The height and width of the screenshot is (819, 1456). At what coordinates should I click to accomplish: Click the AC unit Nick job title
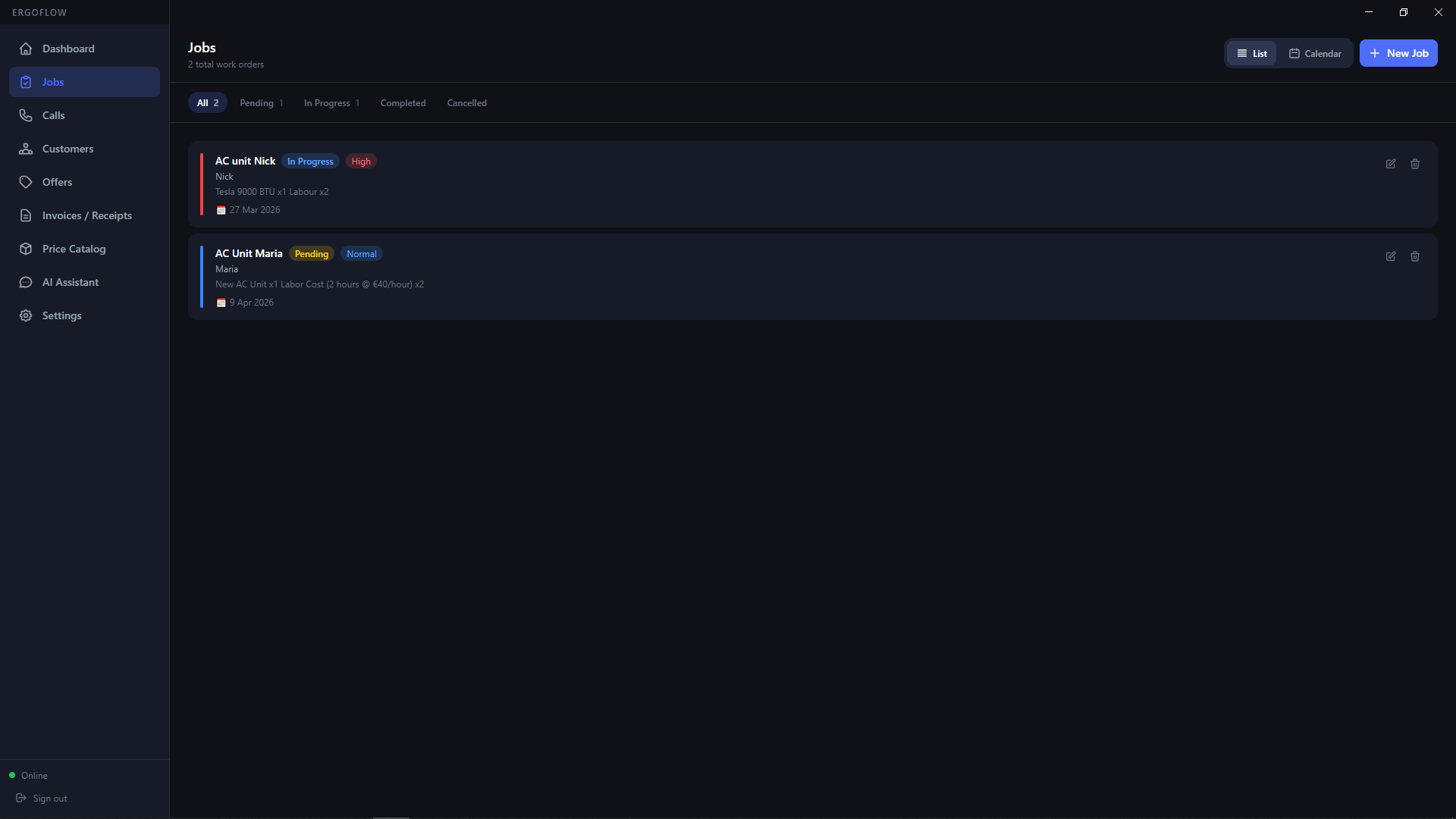(245, 161)
